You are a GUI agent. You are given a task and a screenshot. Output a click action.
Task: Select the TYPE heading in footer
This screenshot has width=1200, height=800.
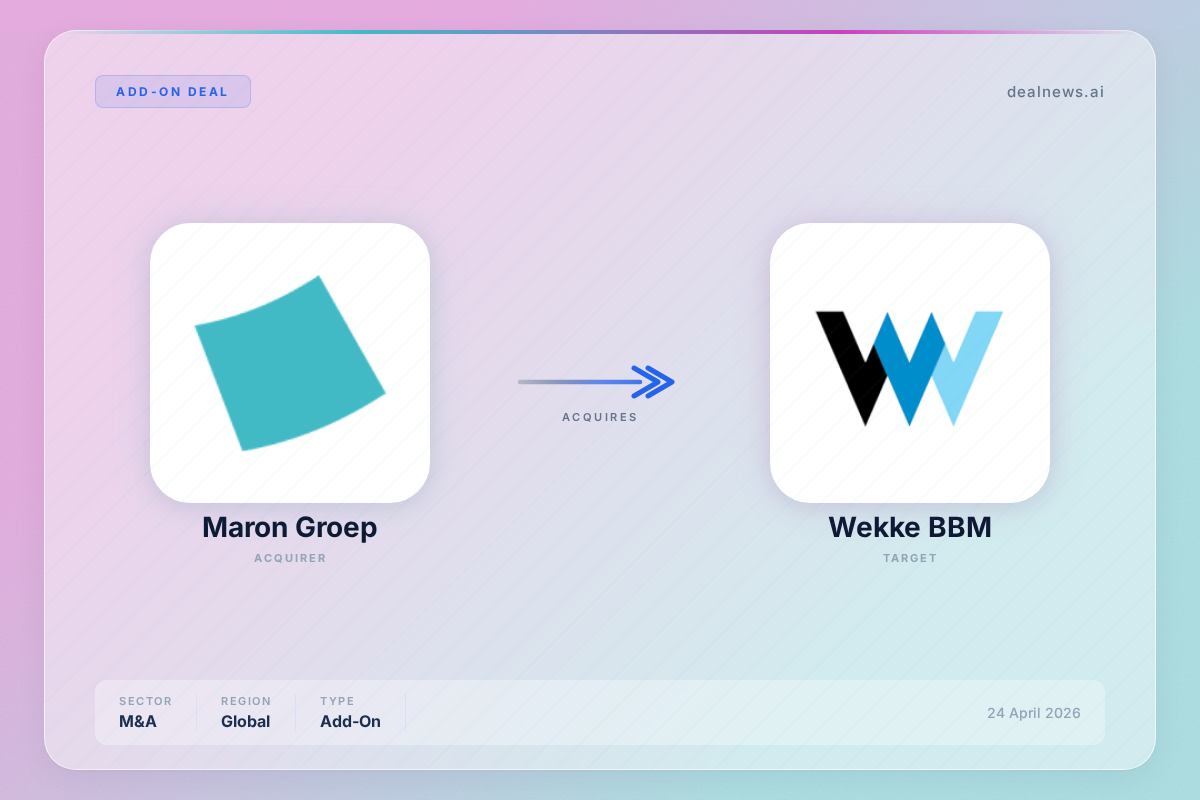(x=337, y=701)
